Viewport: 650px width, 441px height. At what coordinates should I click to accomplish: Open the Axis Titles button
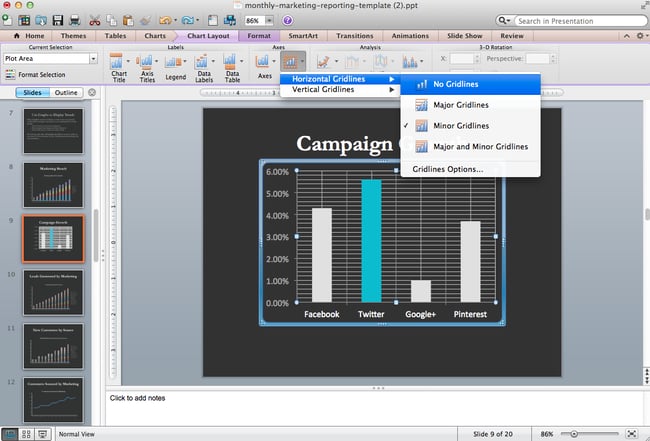pos(149,66)
